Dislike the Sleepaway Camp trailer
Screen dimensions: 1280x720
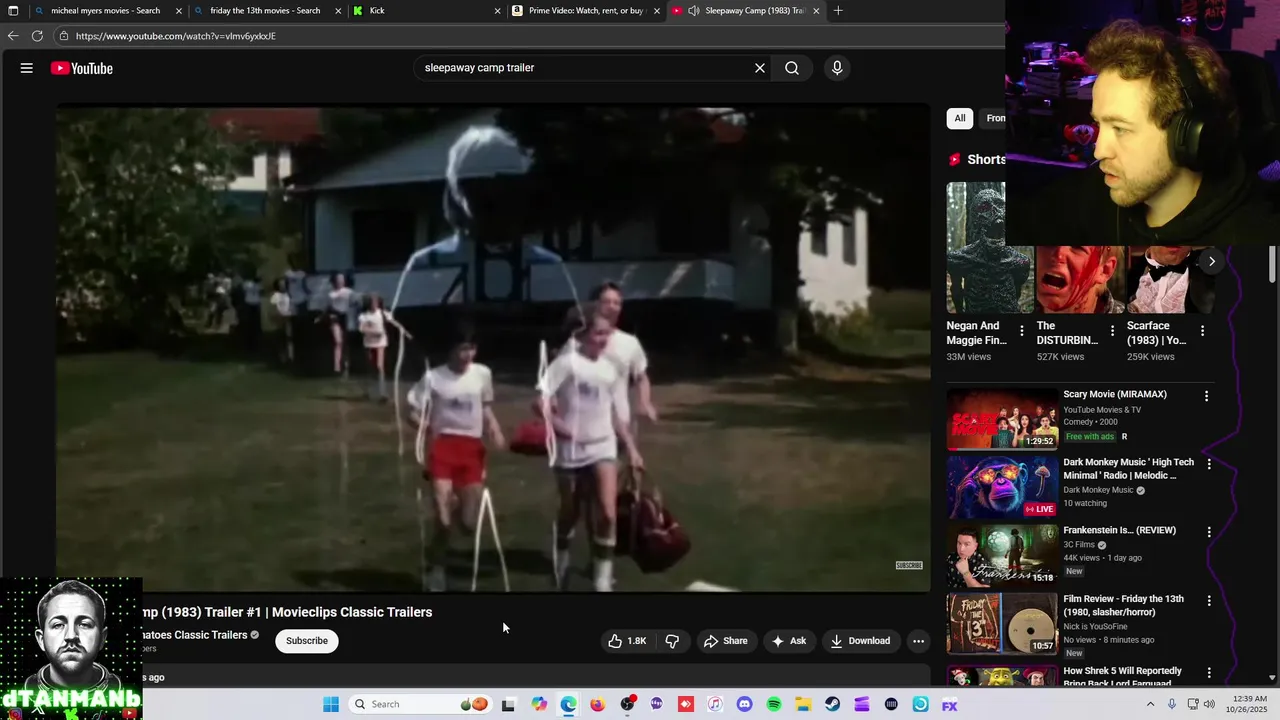click(672, 641)
